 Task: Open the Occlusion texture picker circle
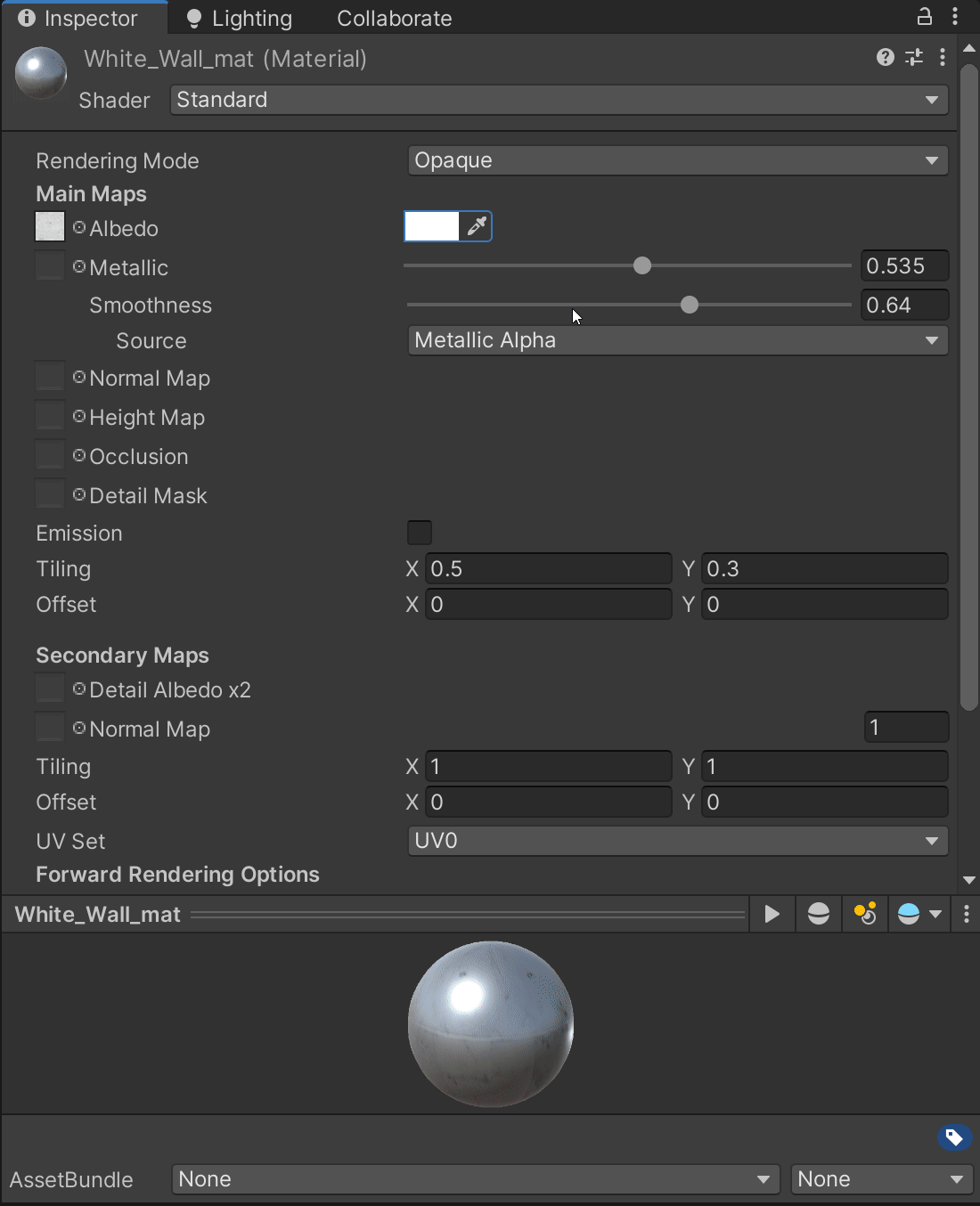79,455
